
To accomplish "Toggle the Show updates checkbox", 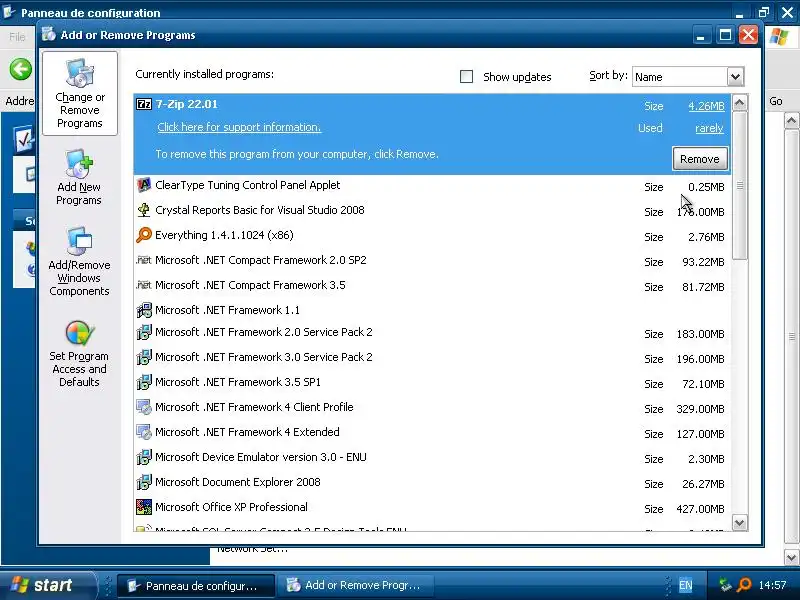I will point(466,77).
